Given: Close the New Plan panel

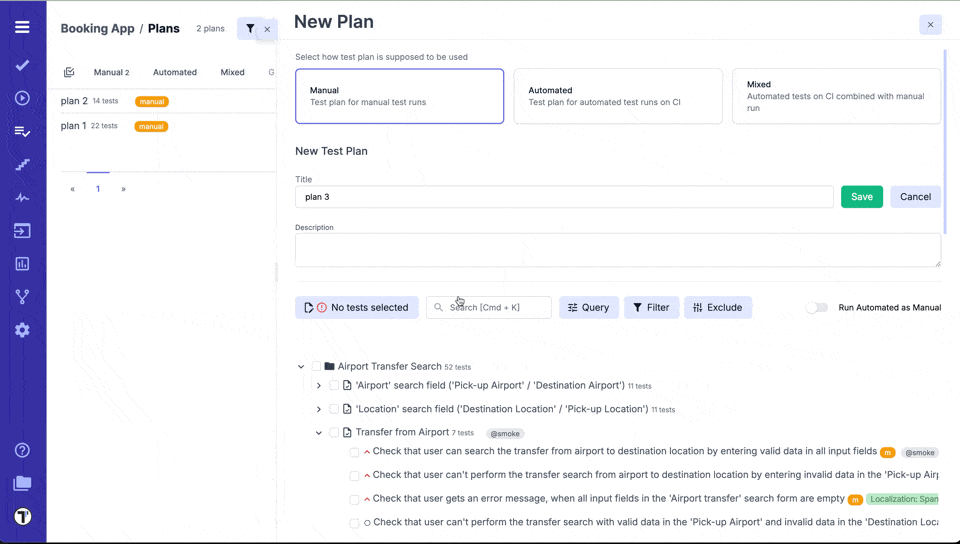Looking at the screenshot, I should coord(930,24).
